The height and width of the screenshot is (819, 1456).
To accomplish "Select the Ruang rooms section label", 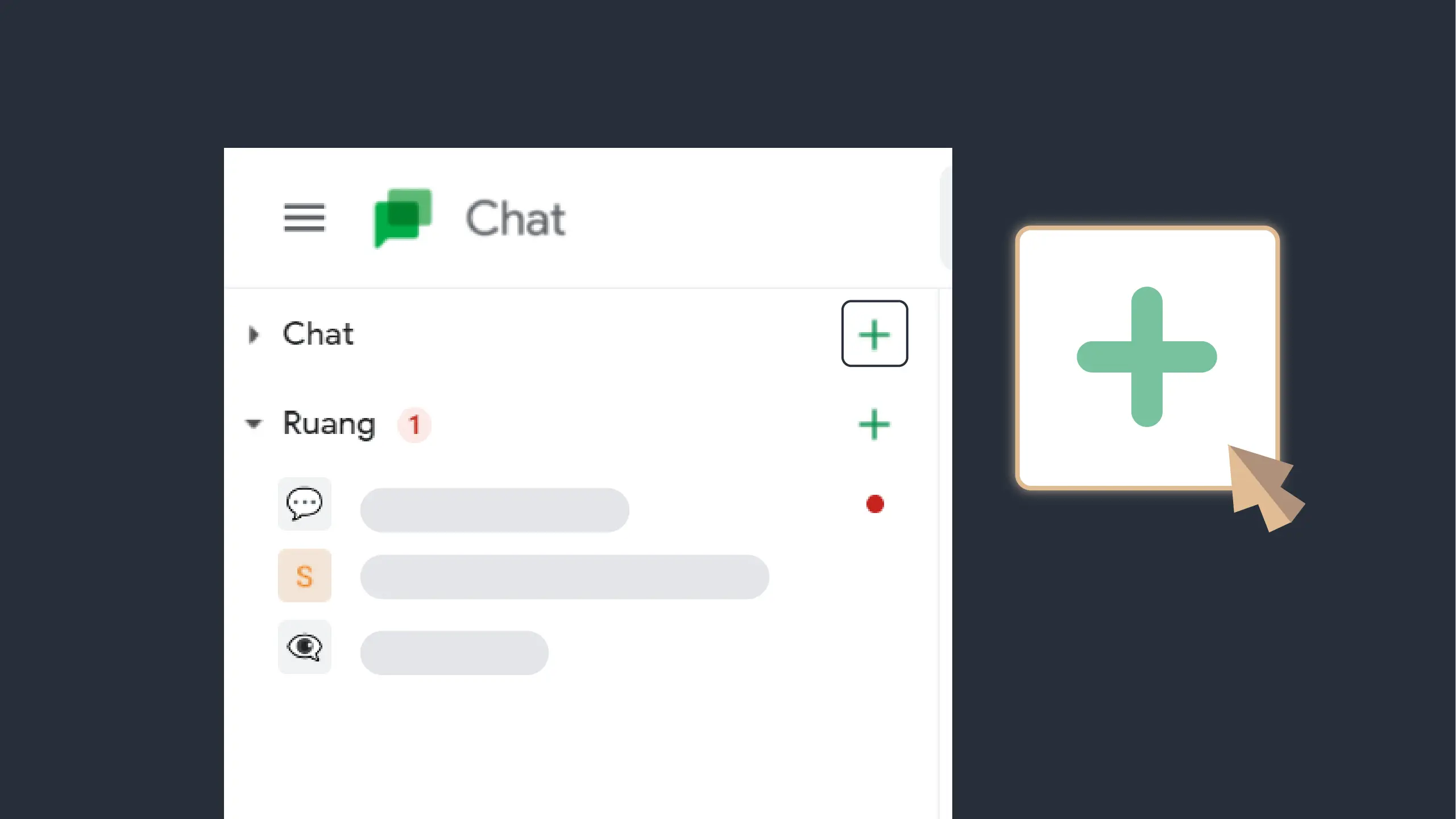I will [x=328, y=423].
